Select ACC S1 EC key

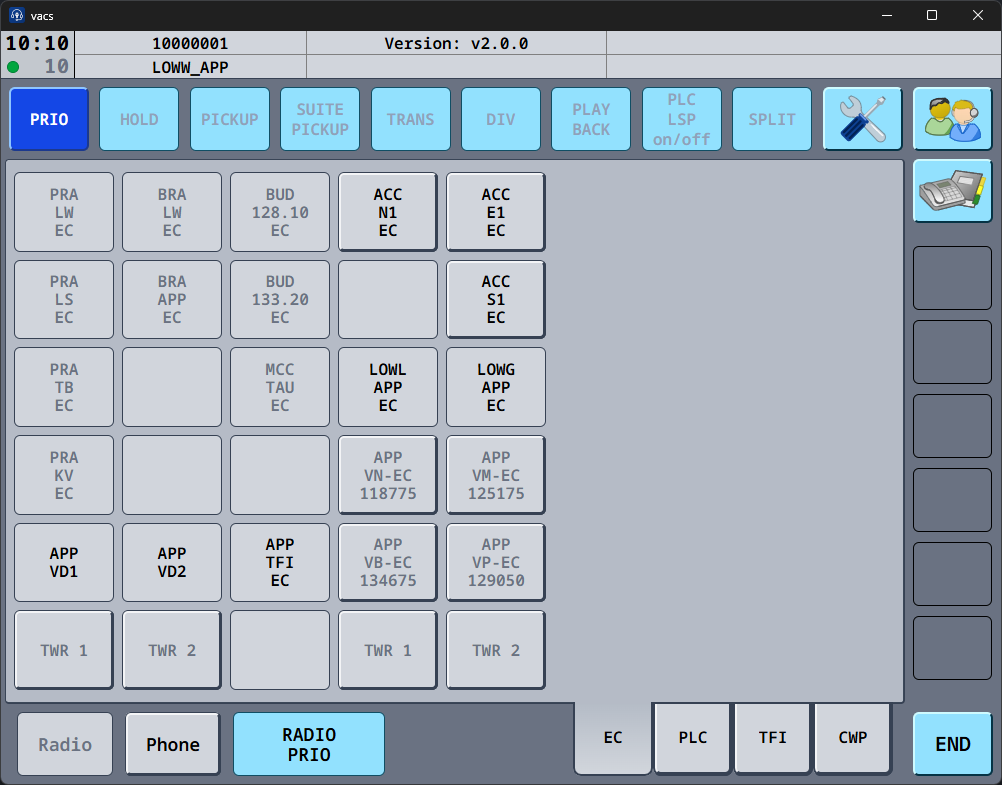[496, 300]
